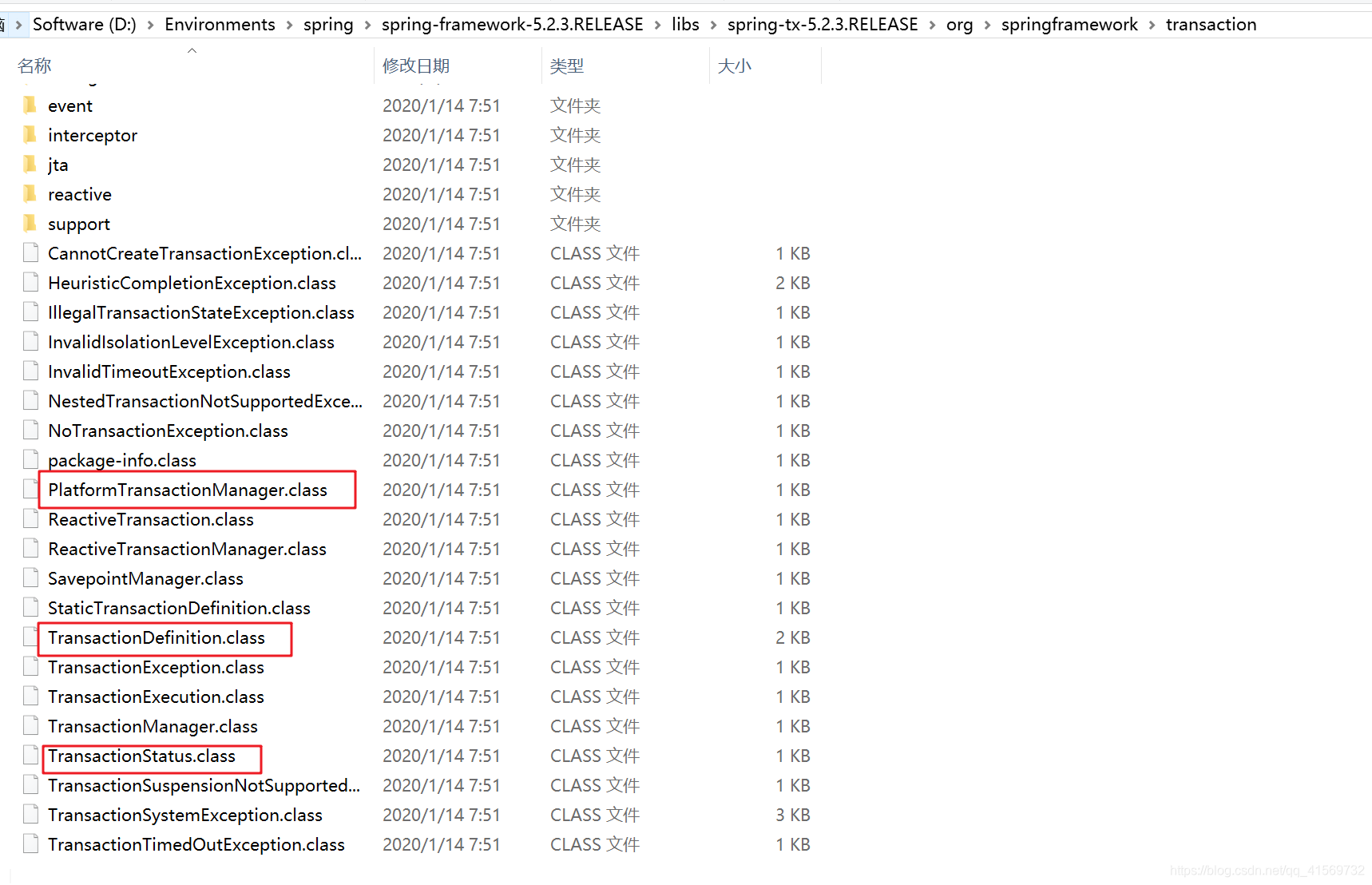Select PlatformTransactionManager.class file name

[x=188, y=490]
